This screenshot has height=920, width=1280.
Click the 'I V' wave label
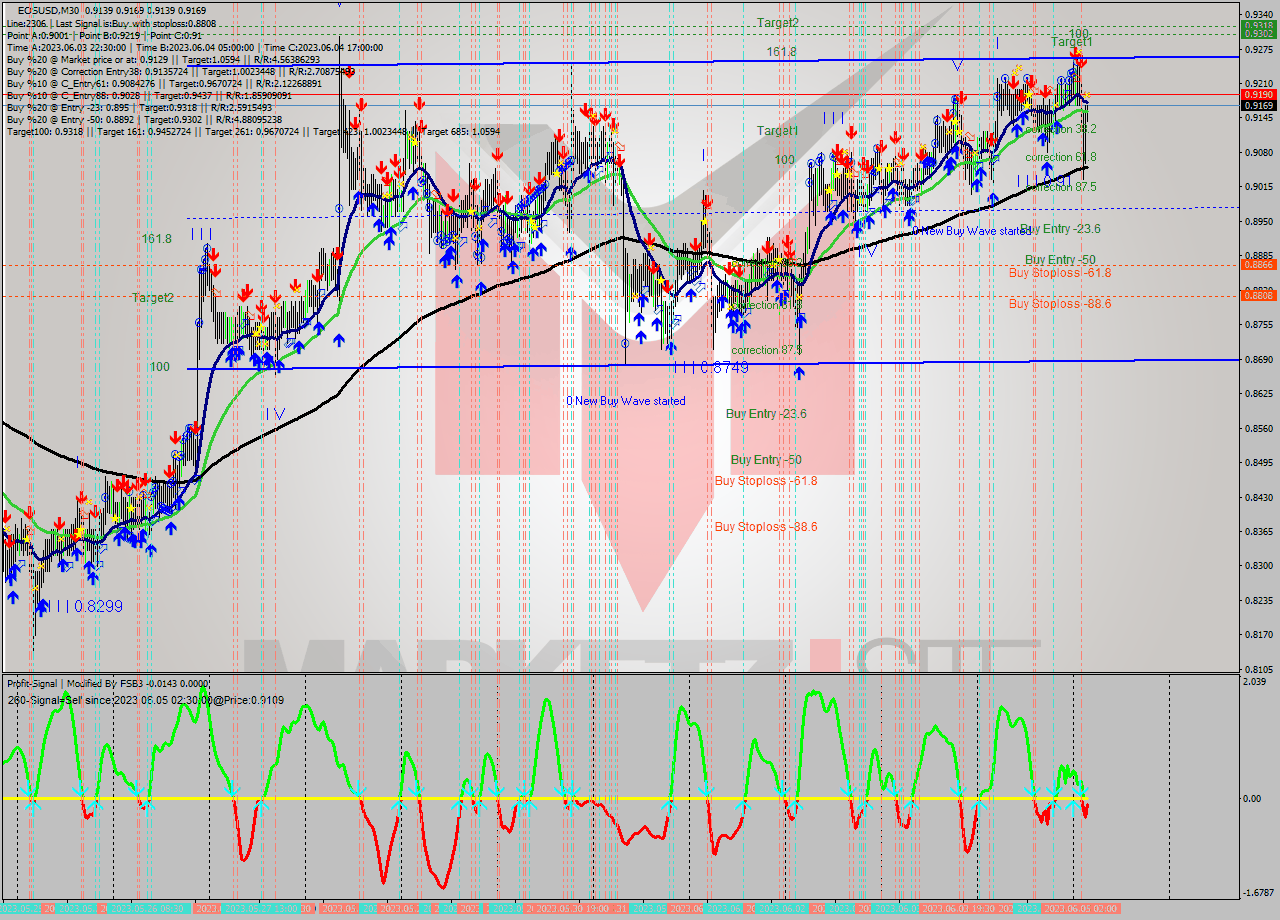[275, 413]
